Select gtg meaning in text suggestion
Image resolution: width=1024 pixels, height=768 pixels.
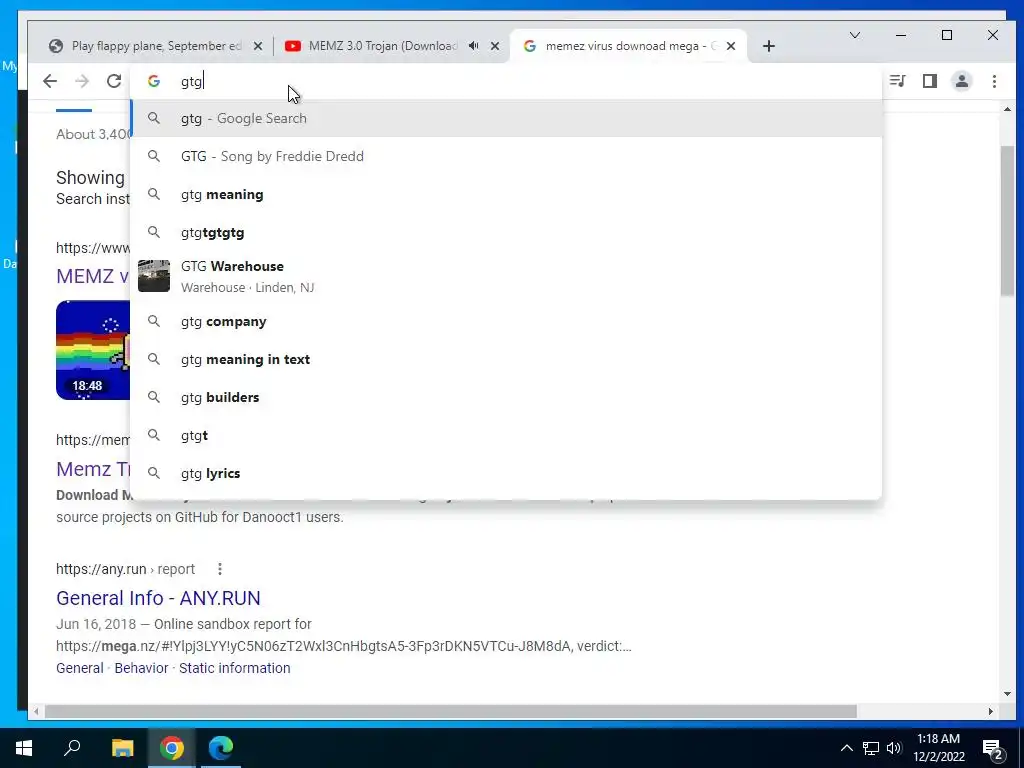coord(506,359)
